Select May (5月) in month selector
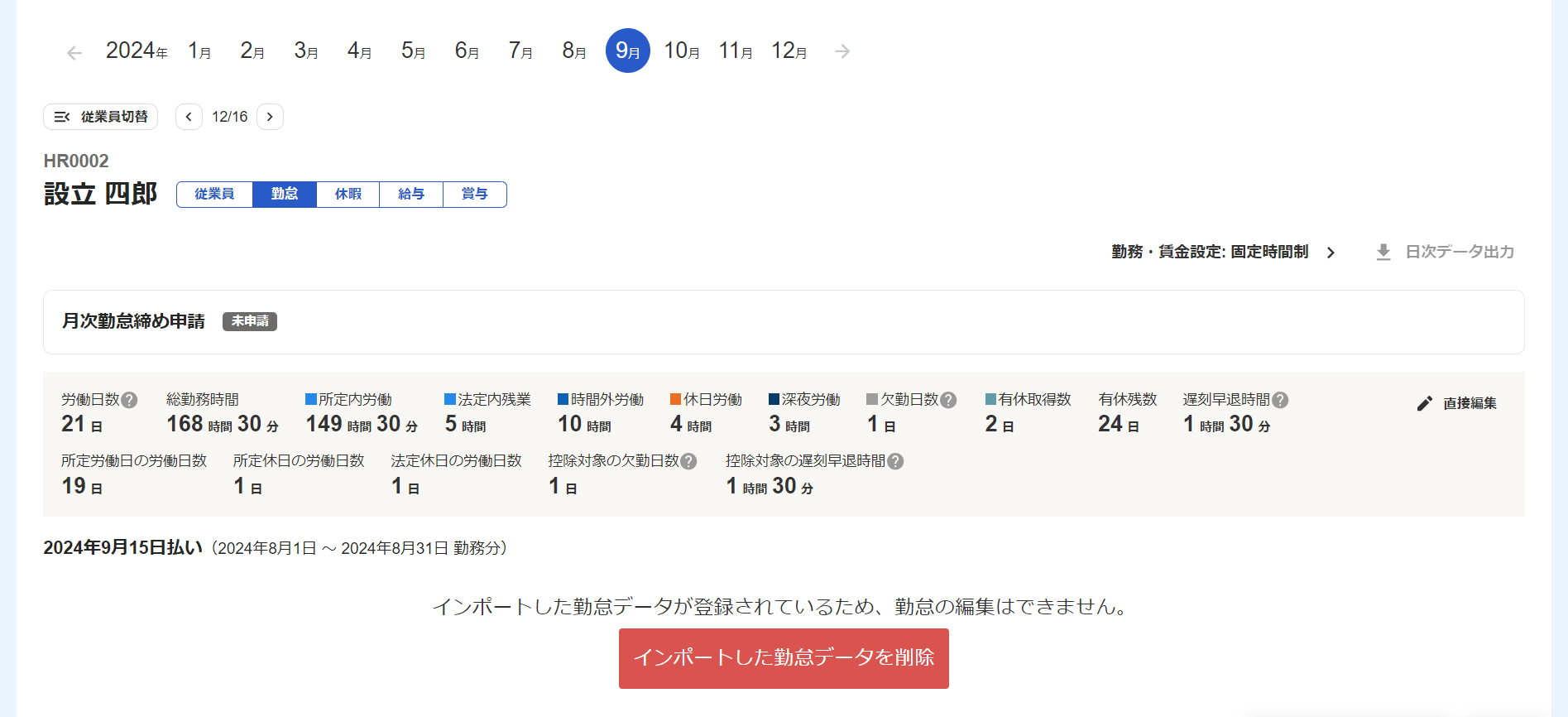The height and width of the screenshot is (717, 1568). coord(413,51)
